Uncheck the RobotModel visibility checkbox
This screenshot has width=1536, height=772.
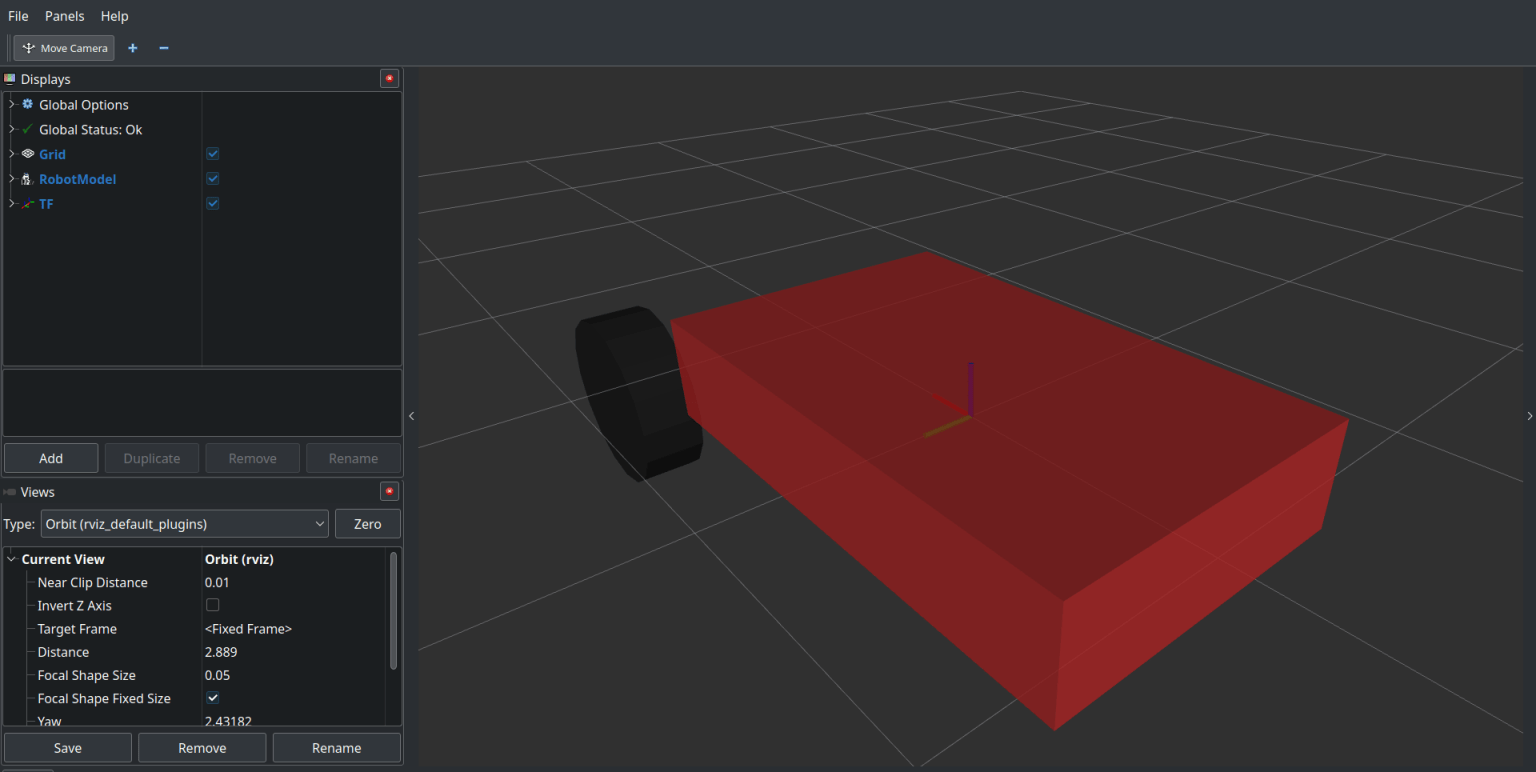(x=212, y=178)
